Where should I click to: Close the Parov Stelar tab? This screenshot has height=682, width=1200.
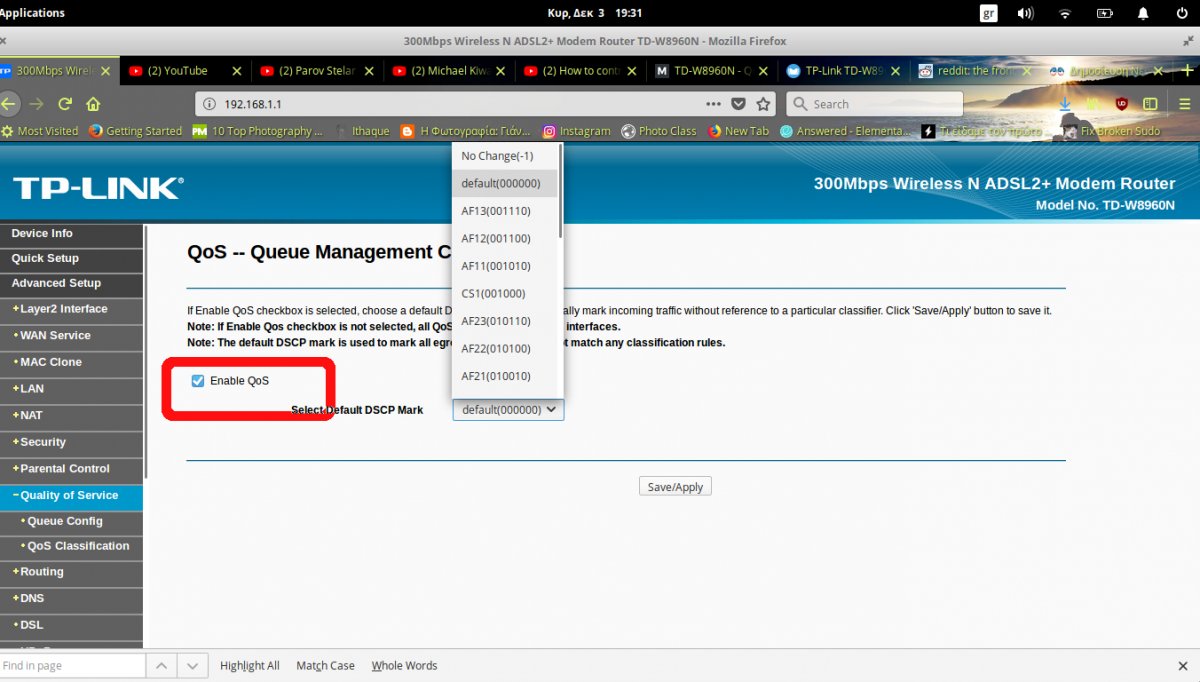point(369,71)
